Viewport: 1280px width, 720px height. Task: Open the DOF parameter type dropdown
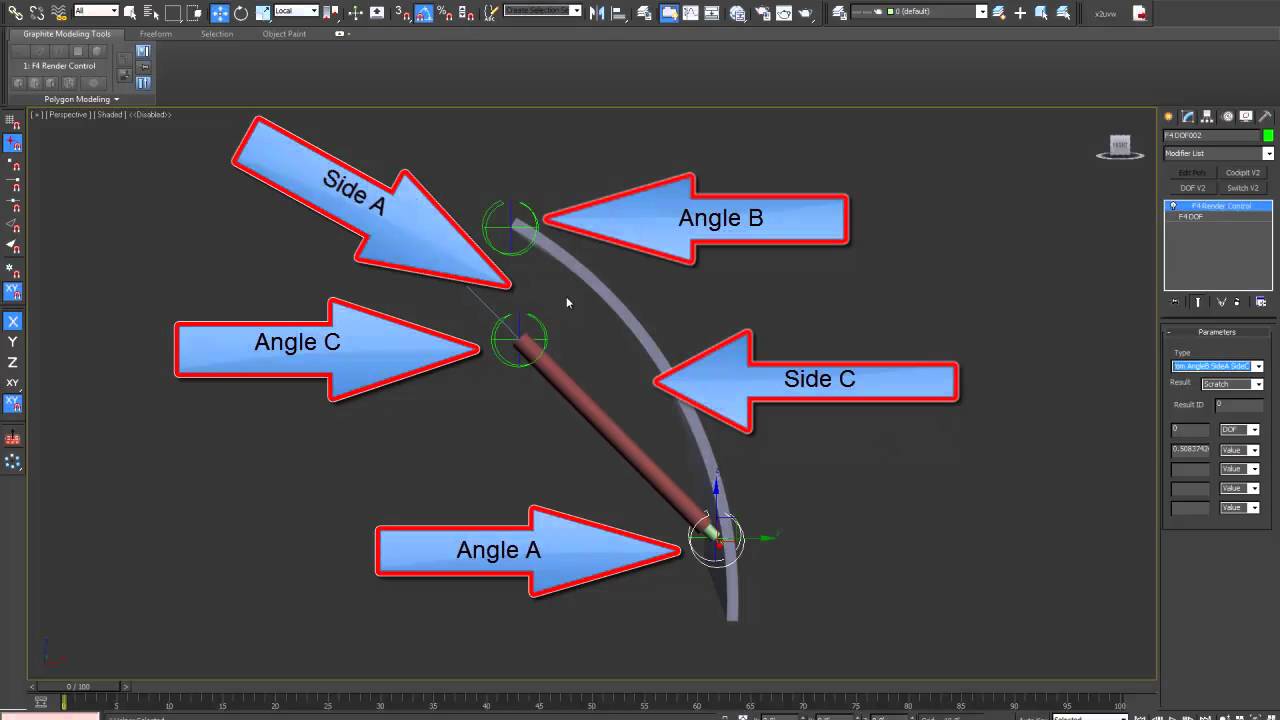click(x=1239, y=429)
